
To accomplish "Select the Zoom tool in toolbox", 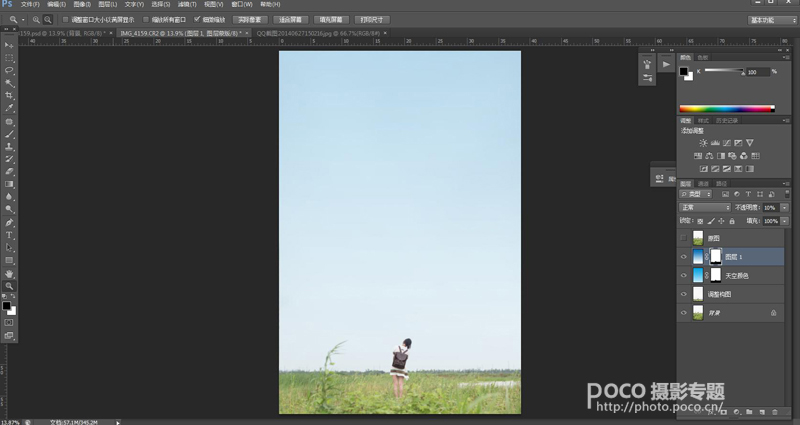I will tap(9, 286).
